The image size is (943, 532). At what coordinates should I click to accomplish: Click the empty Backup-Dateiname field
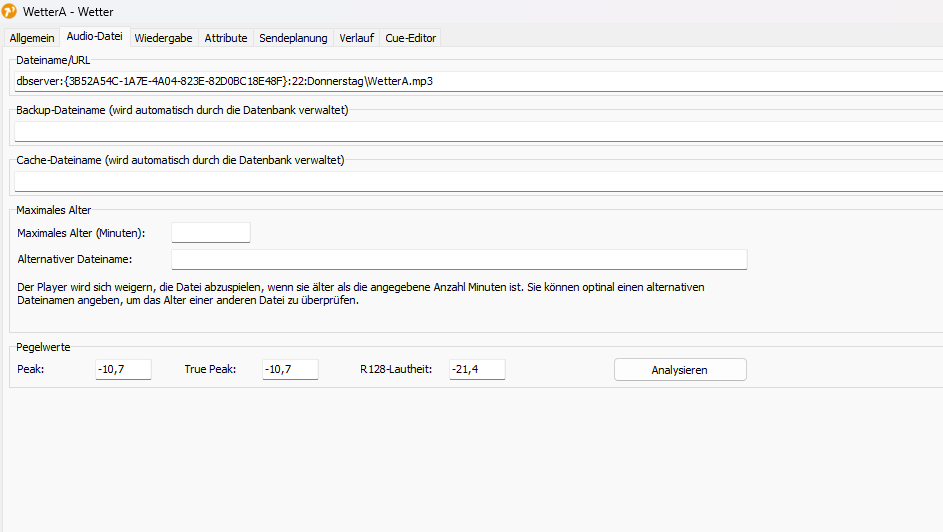(479, 132)
